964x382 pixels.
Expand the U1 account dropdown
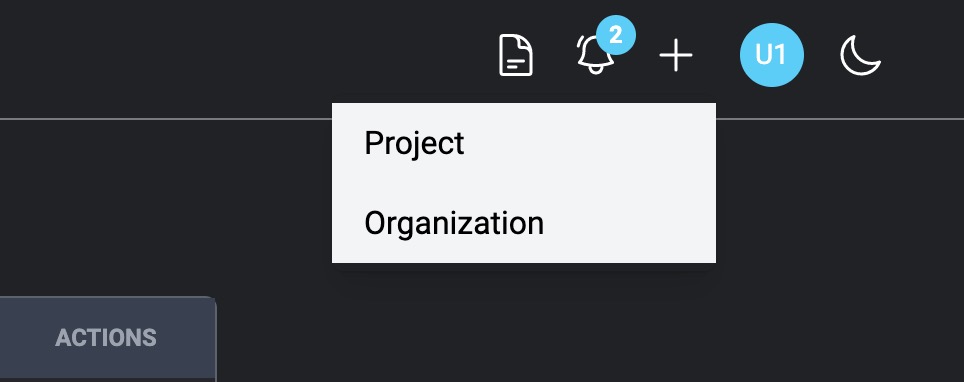pos(771,55)
